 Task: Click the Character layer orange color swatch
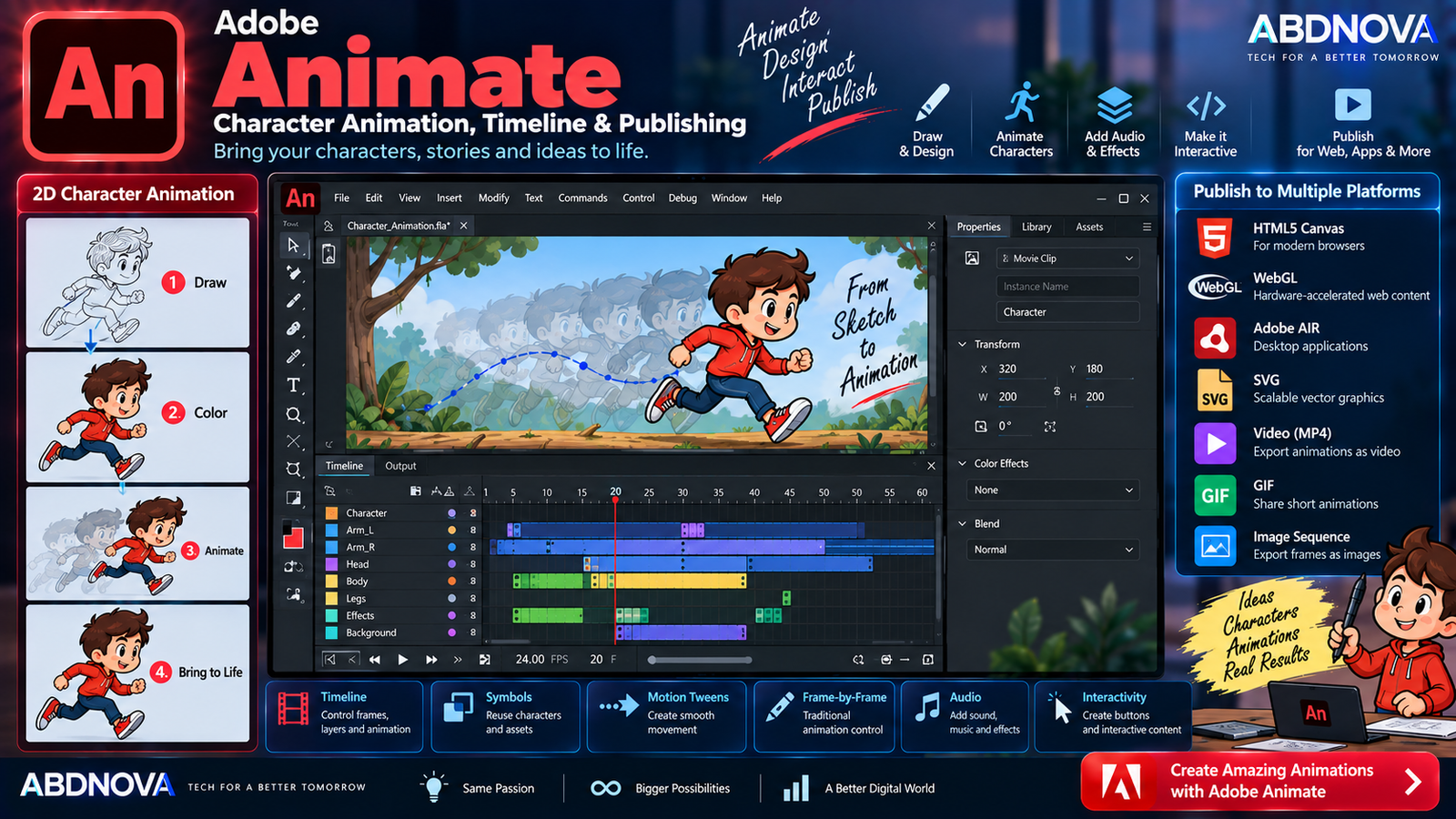point(331,513)
